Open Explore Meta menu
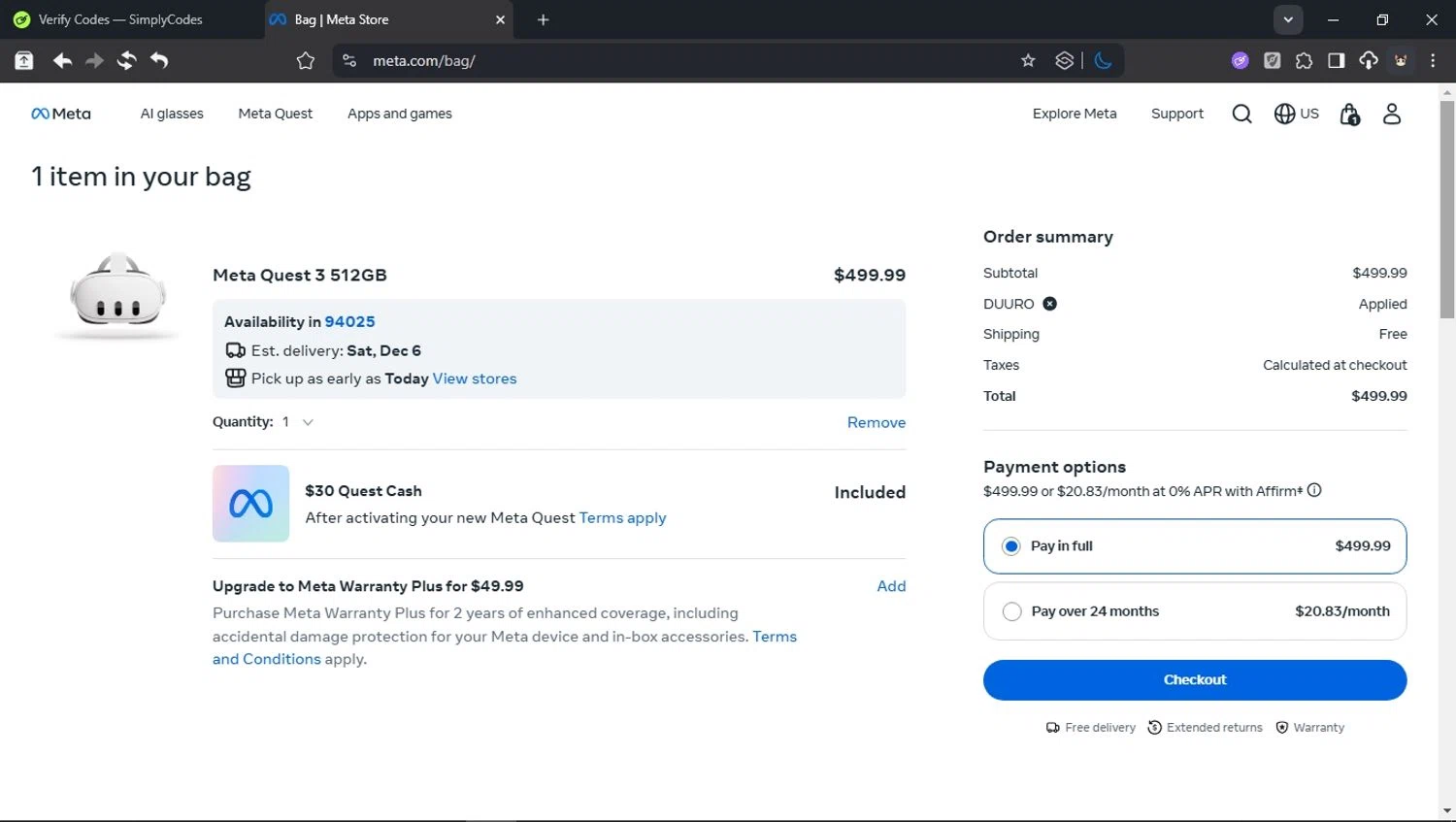The height and width of the screenshot is (822, 1456). click(x=1075, y=114)
